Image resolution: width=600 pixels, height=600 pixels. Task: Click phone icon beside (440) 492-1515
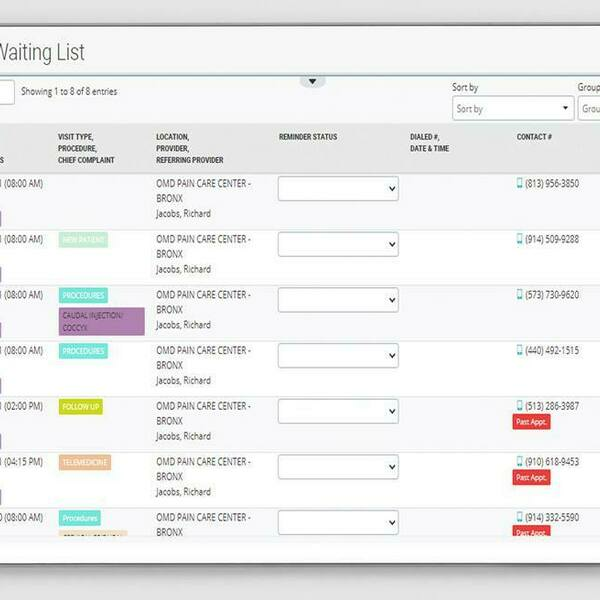coord(520,351)
